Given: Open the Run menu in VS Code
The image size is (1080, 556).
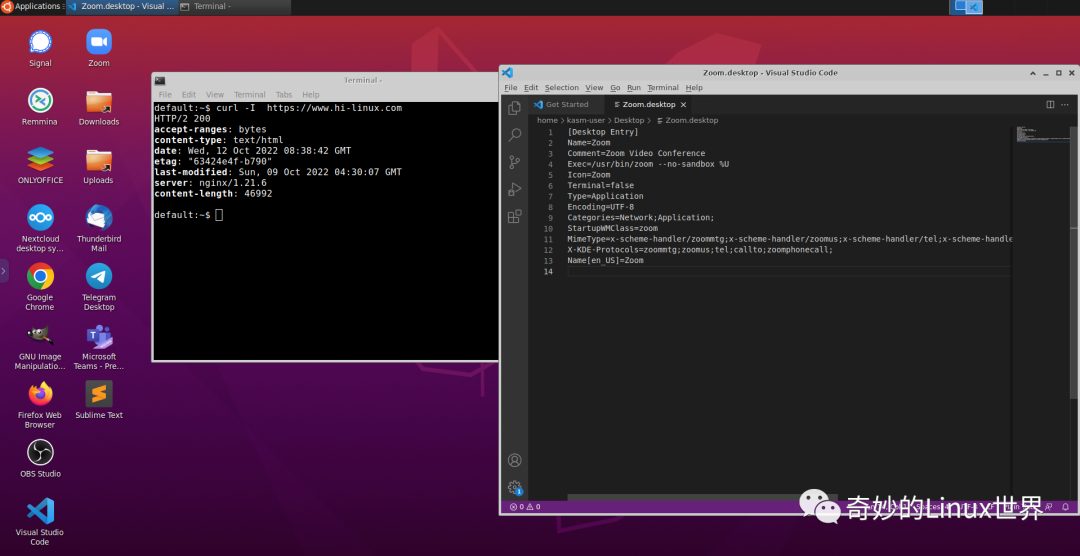Looking at the screenshot, I should tap(634, 87).
